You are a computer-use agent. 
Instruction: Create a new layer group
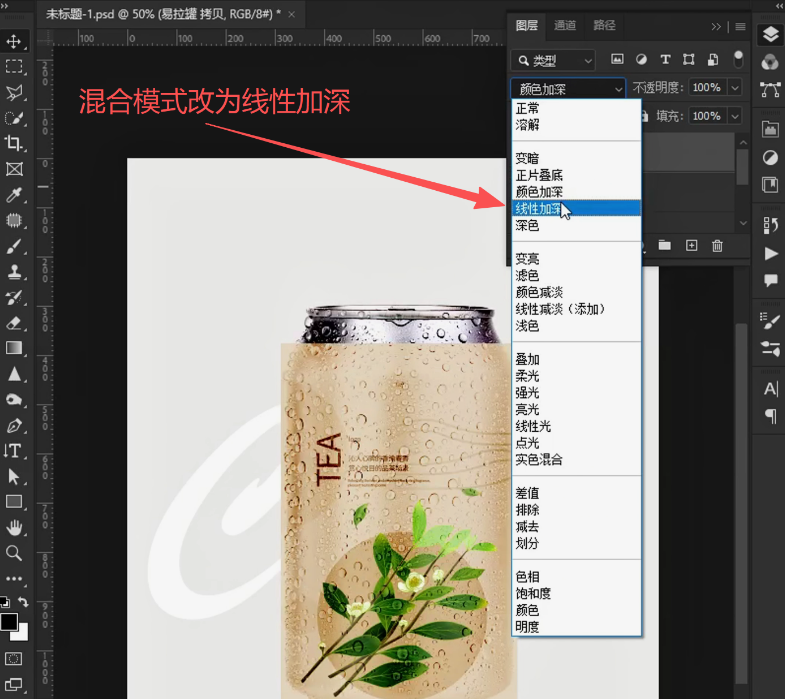(x=664, y=245)
